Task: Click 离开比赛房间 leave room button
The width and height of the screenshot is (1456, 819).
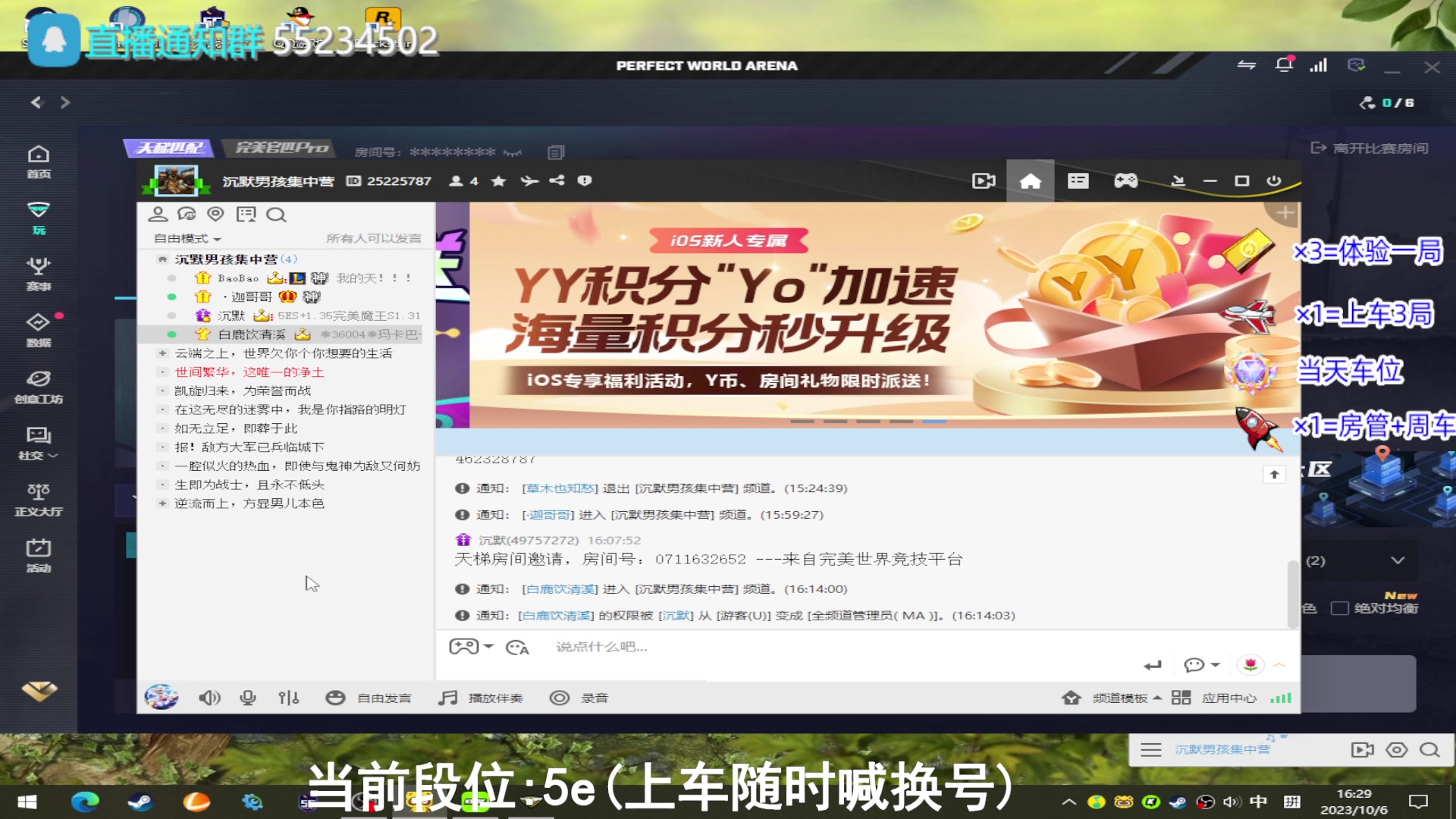Action: click(1370, 148)
